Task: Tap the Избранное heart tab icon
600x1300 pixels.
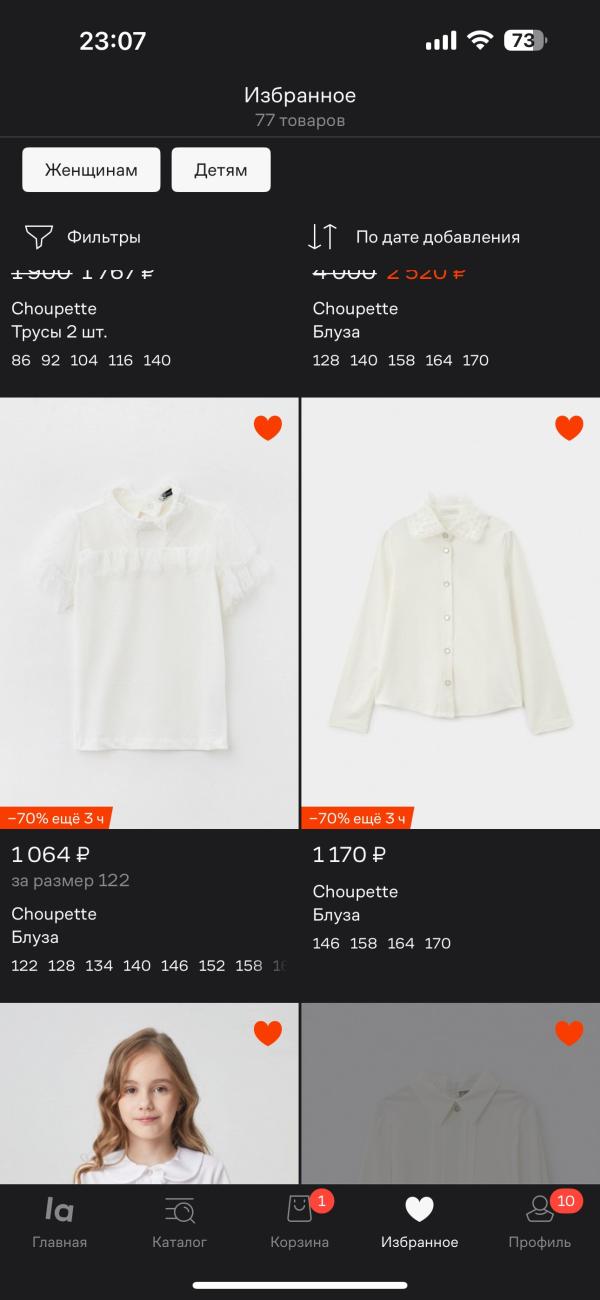Action: tap(419, 1210)
